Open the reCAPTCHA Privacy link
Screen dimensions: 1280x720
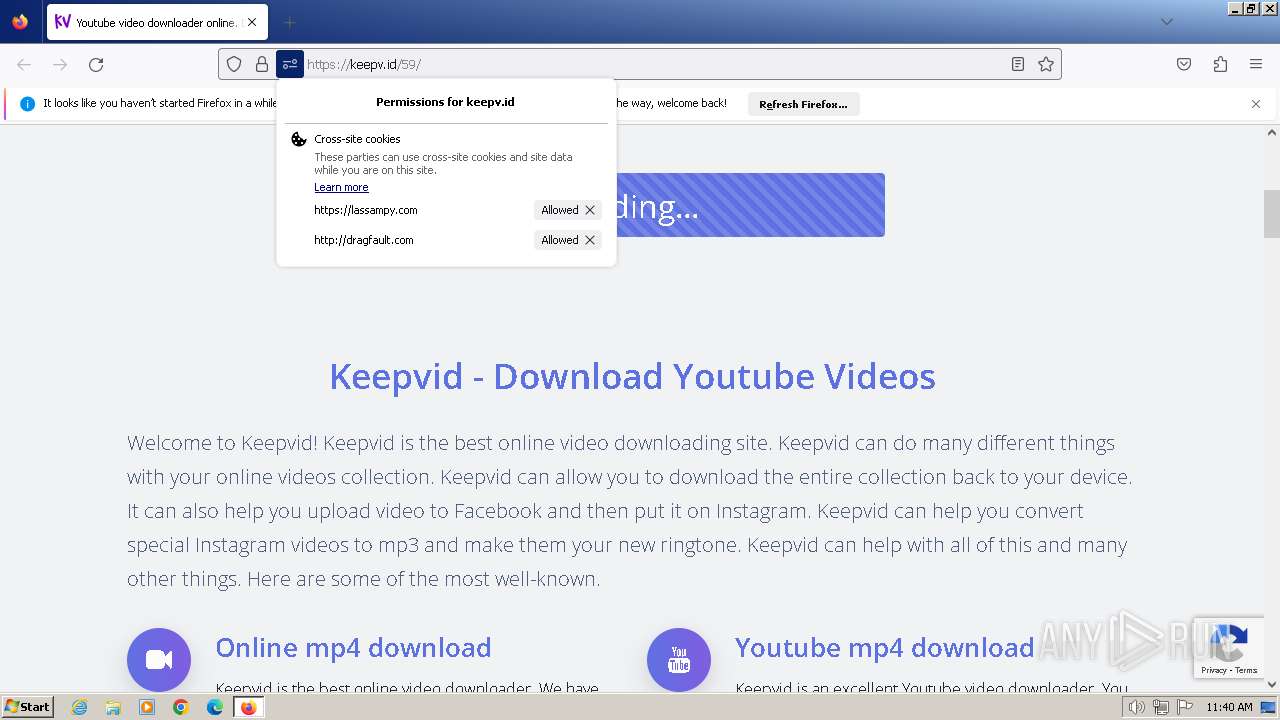[1214, 670]
